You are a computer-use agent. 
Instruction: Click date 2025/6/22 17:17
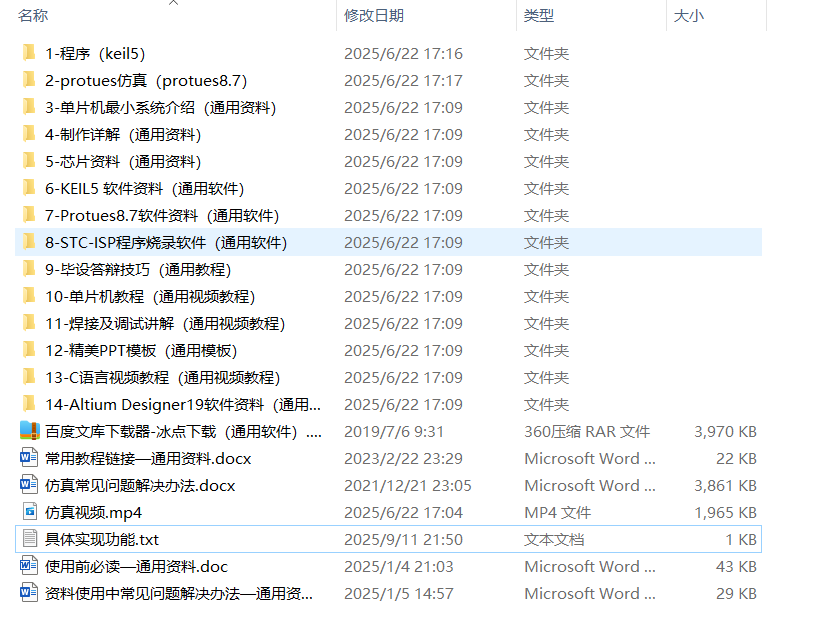(403, 81)
